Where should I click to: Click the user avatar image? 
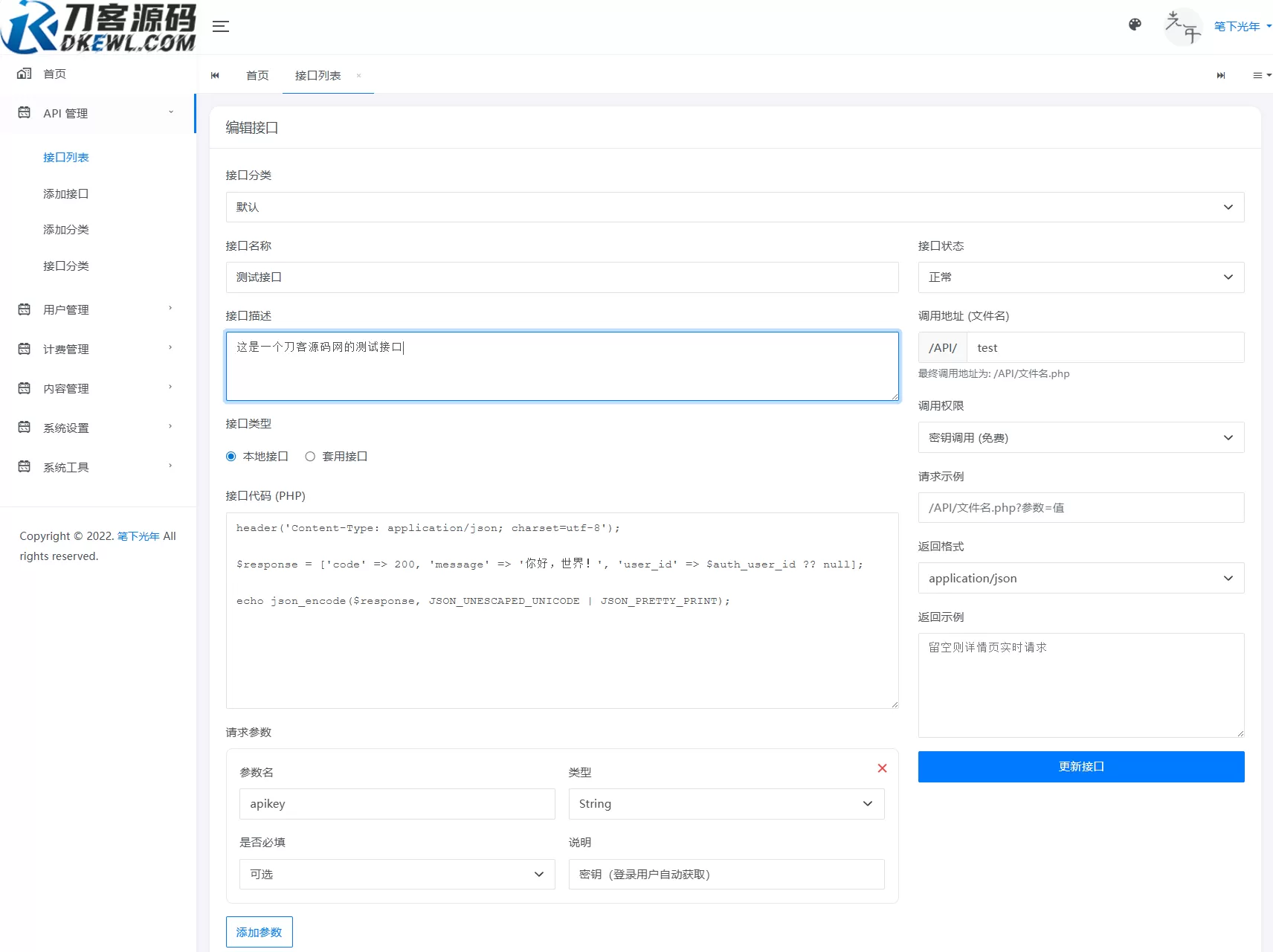tap(1182, 26)
